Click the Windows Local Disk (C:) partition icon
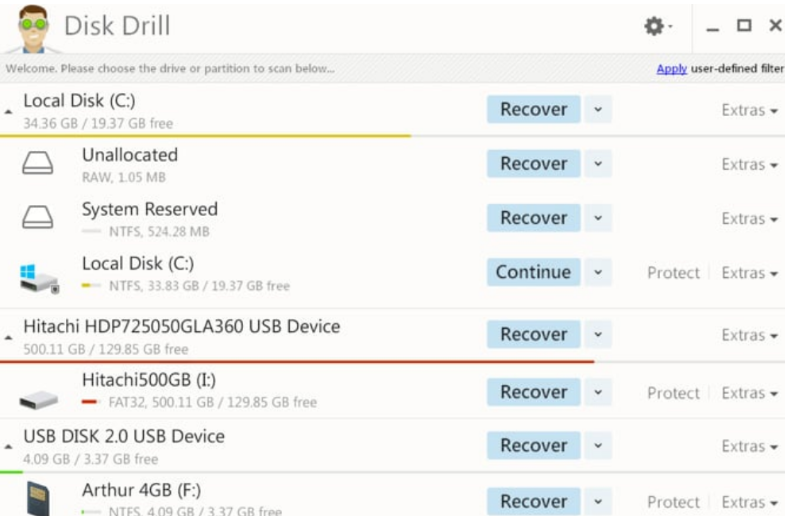 [x=38, y=277]
